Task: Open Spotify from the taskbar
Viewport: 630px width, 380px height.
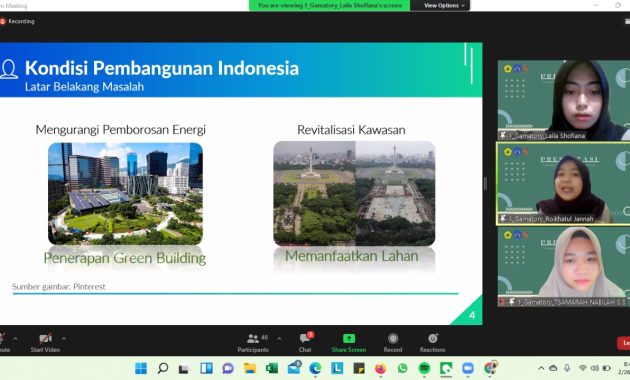Action: (x=424, y=368)
